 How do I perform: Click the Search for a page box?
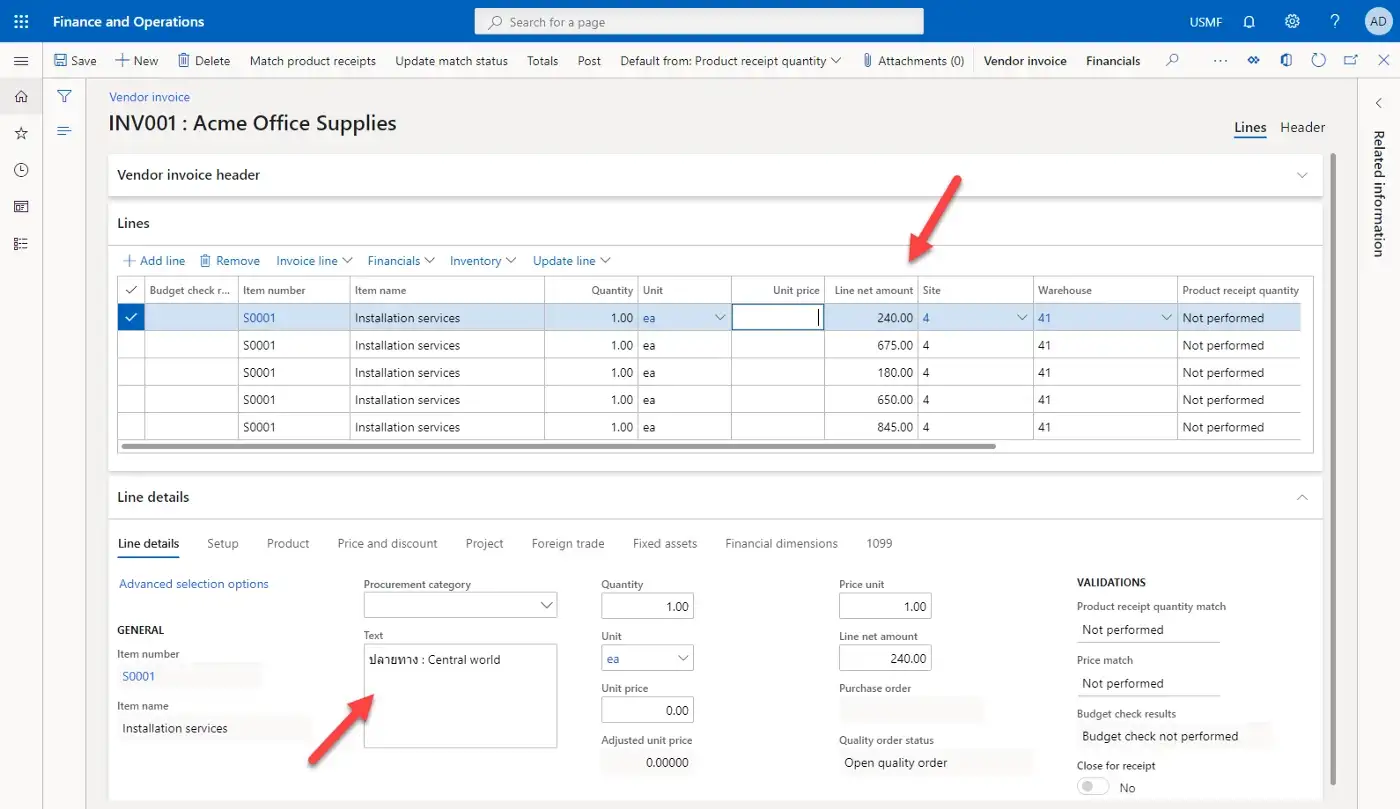(699, 21)
